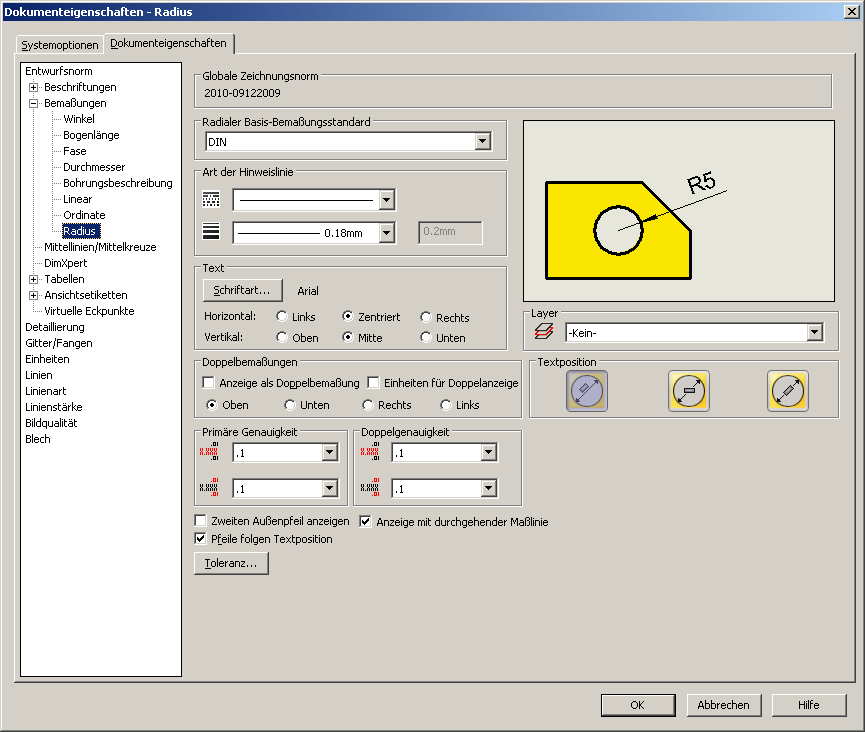This screenshot has height=732, width=865.
Task: Select the first Textposition style icon
Action: pos(587,391)
